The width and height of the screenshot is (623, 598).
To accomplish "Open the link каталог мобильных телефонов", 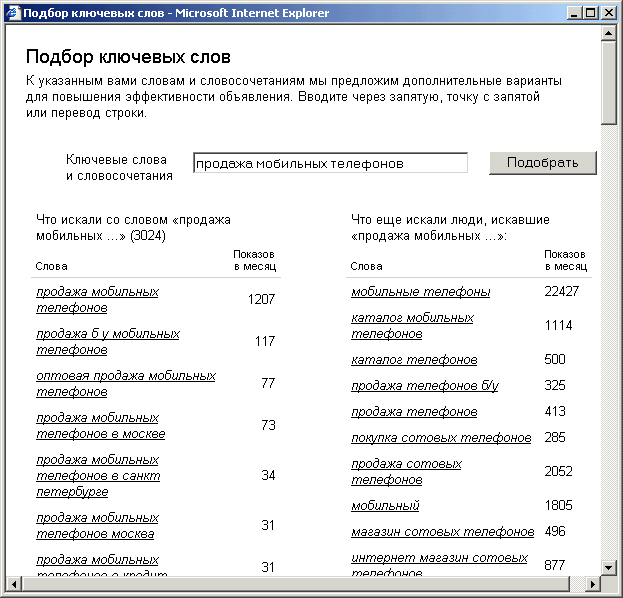I will 412,326.
